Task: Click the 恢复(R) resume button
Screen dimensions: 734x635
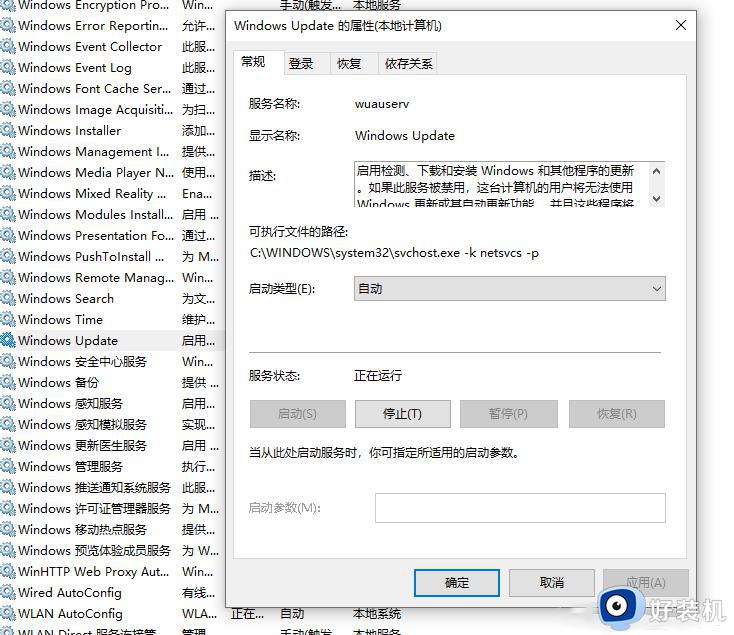Action: click(617, 414)
